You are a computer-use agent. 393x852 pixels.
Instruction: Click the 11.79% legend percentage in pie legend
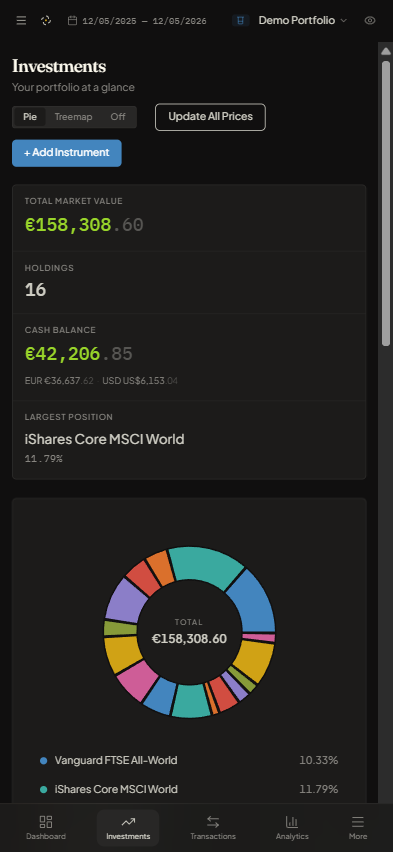click(319, 789)
